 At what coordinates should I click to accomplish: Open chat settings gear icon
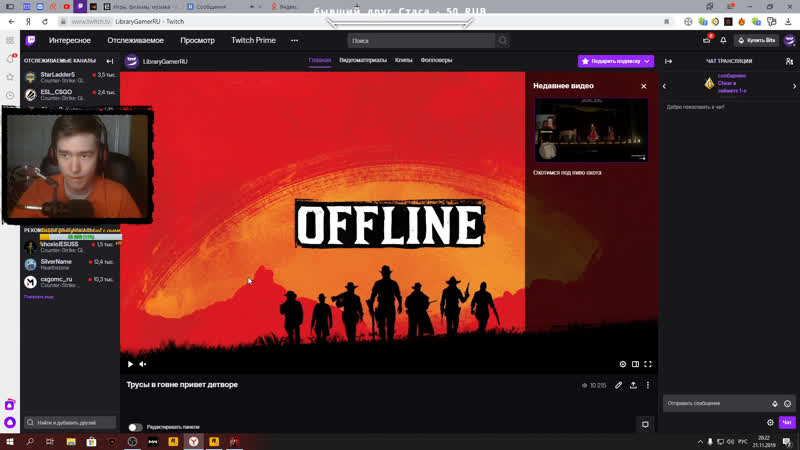770,422
